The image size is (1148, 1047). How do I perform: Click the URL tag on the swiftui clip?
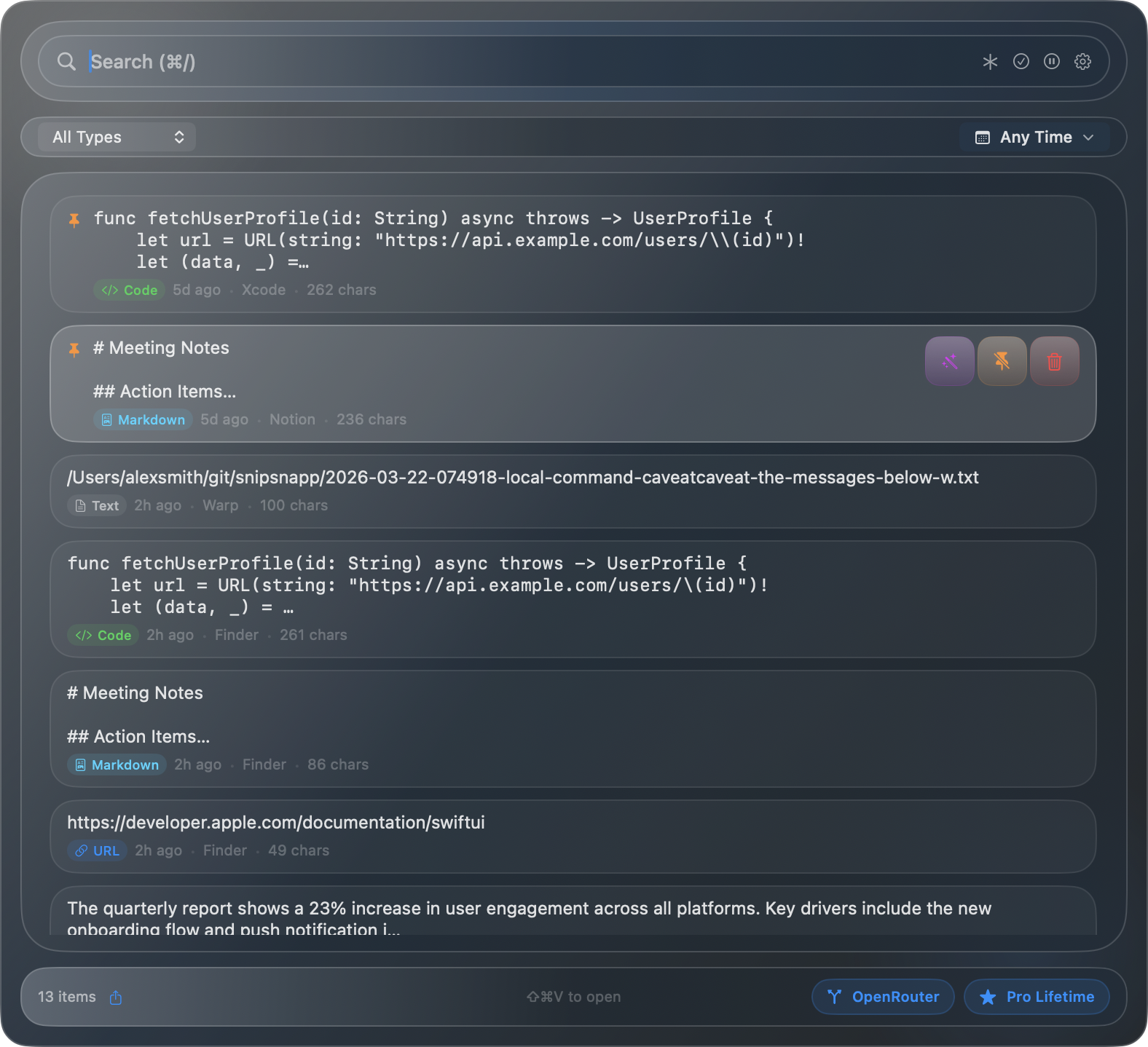tap(97, 850)
